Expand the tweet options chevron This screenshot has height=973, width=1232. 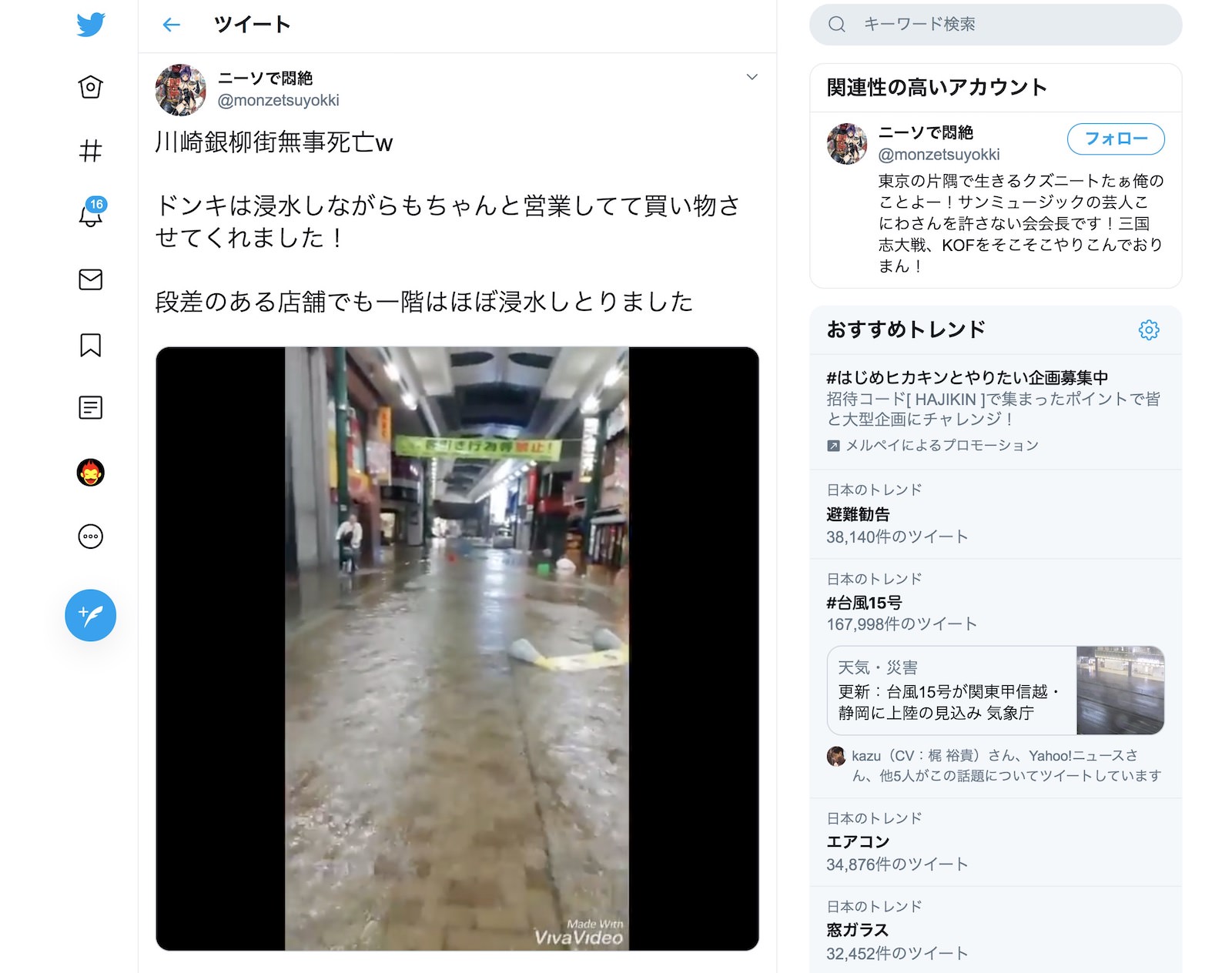coord(752,77)
